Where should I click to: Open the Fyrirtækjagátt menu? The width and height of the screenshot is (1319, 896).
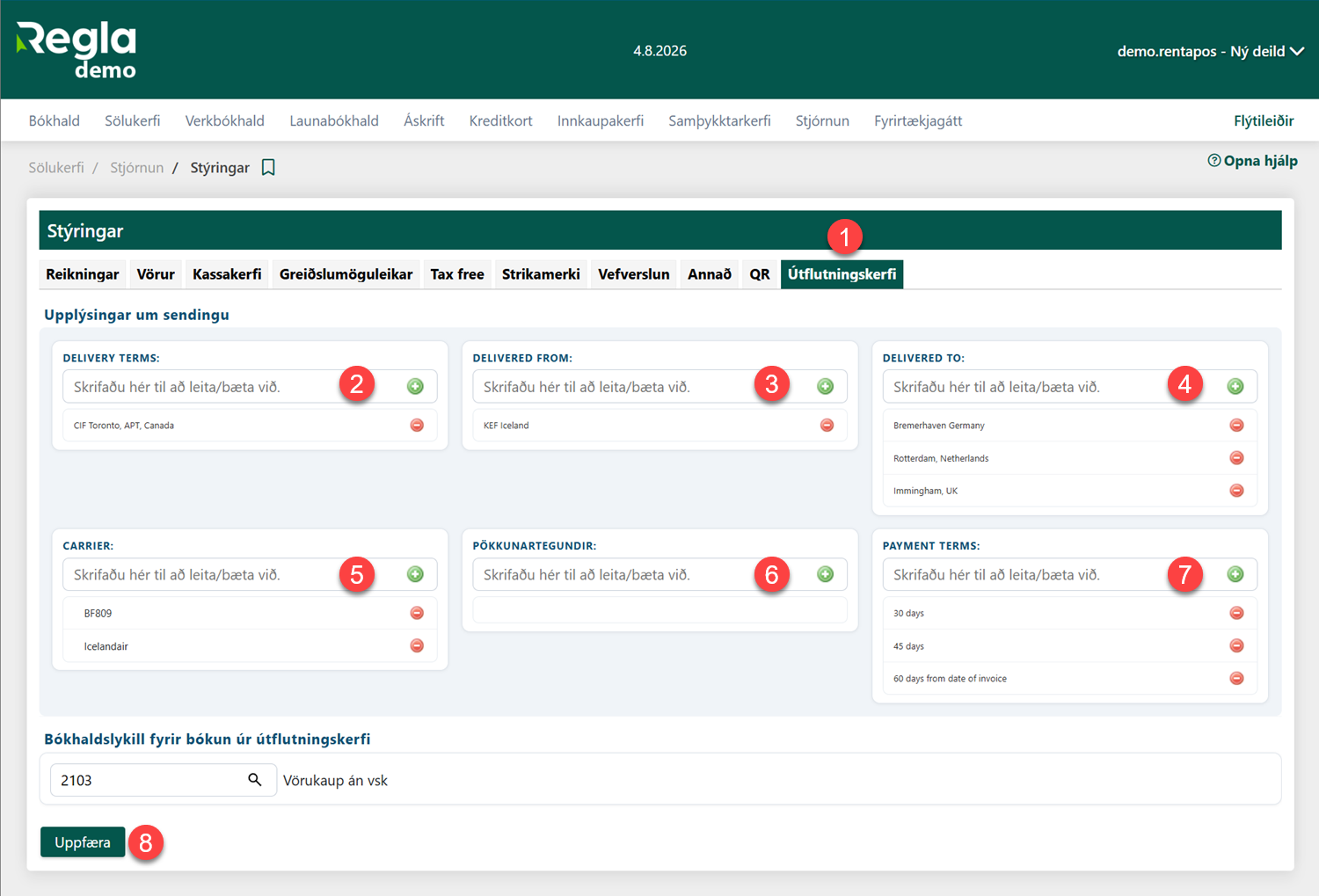tap(918, 121)
